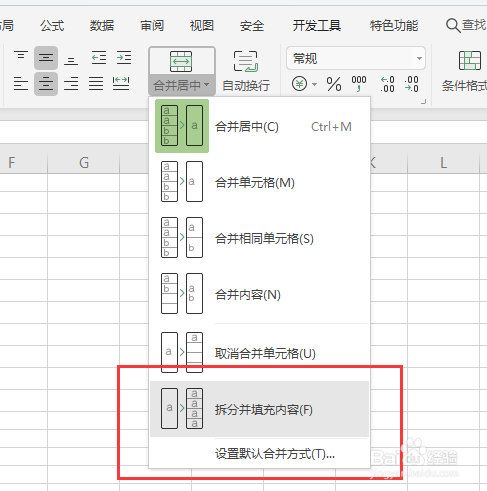Open number format dialog launcher
487x491 pixels.
pos(423,102)
